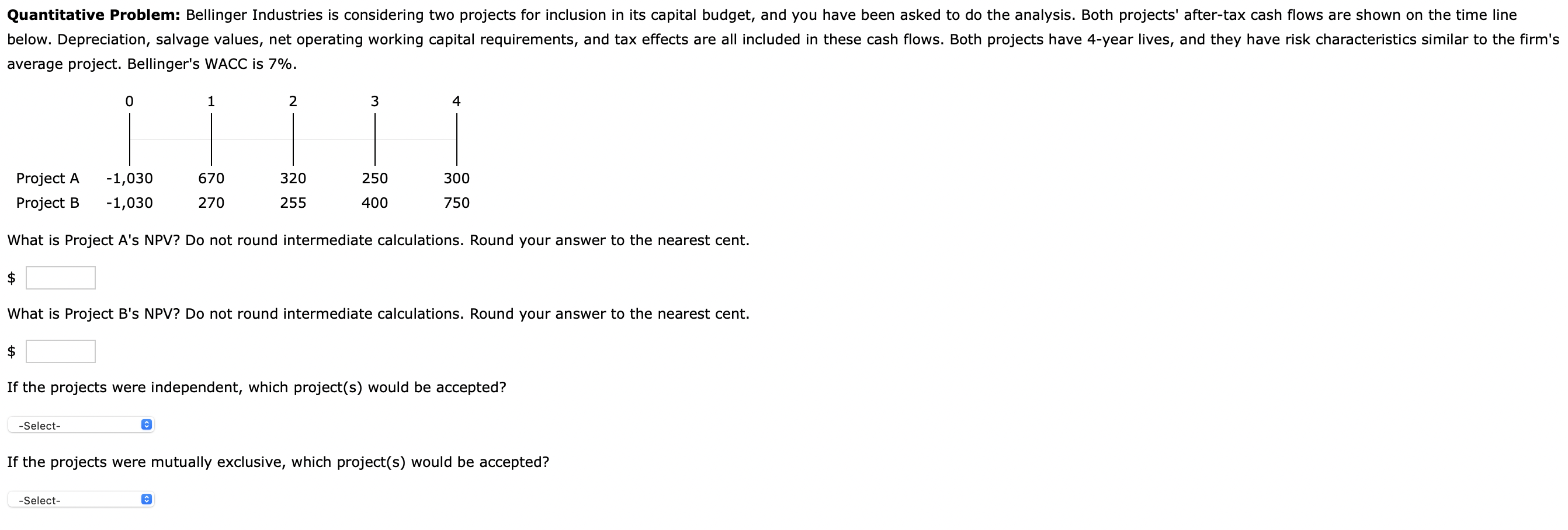Click the time line marker labeled 0
The height and width of the screenshot is (530, 1568).
point(130,102)
